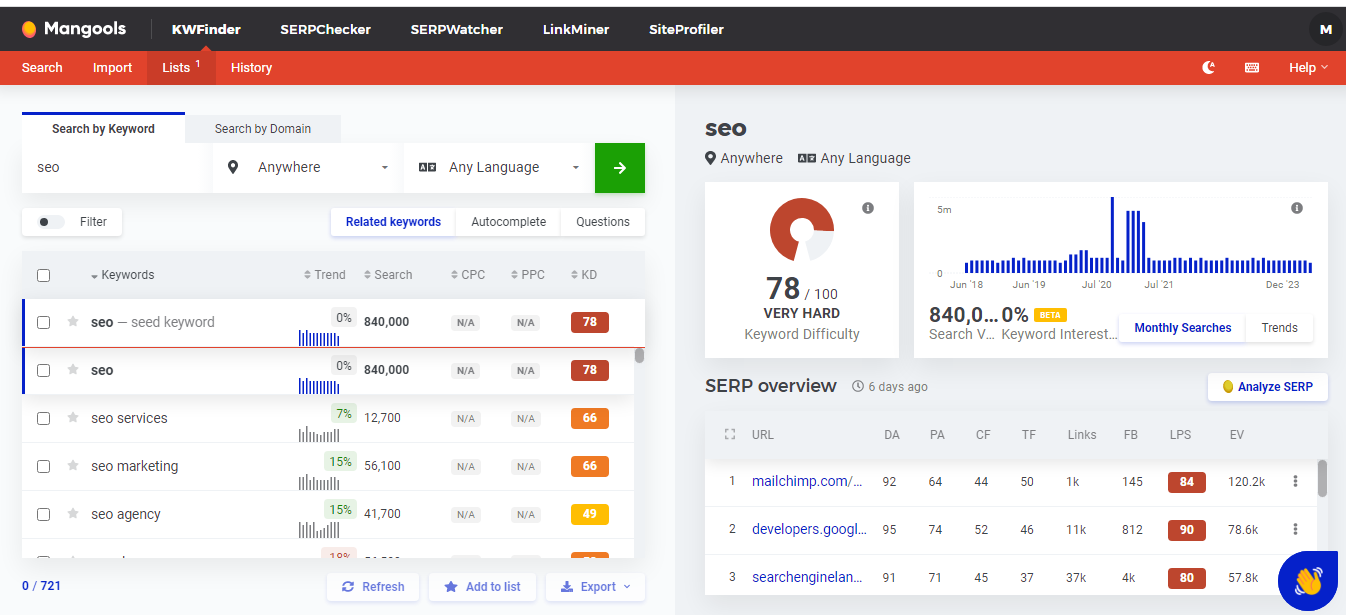Tick the select-all keywords header checkbox

pos(43,275)
